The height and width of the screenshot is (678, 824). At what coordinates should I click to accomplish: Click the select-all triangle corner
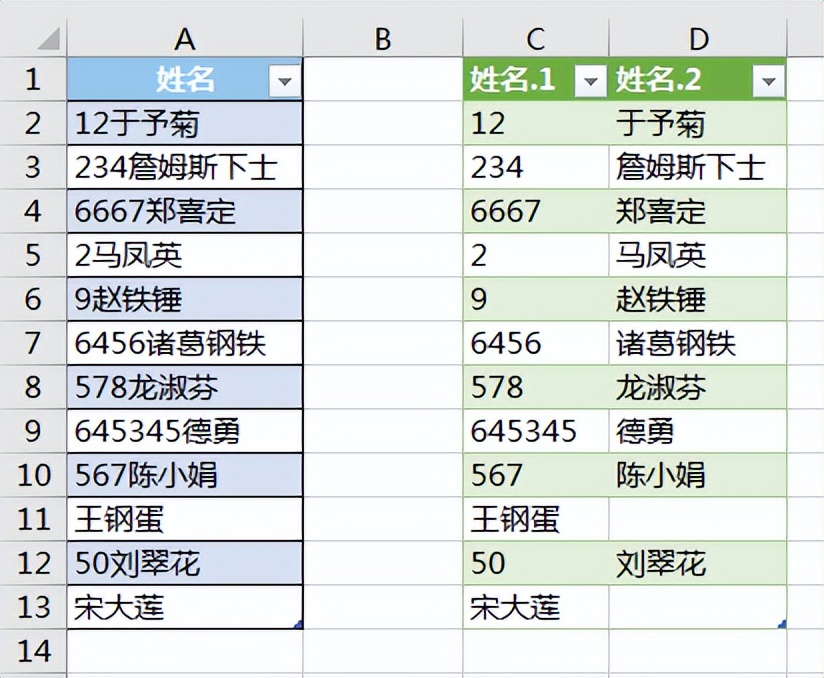click(x=48, y=38)
